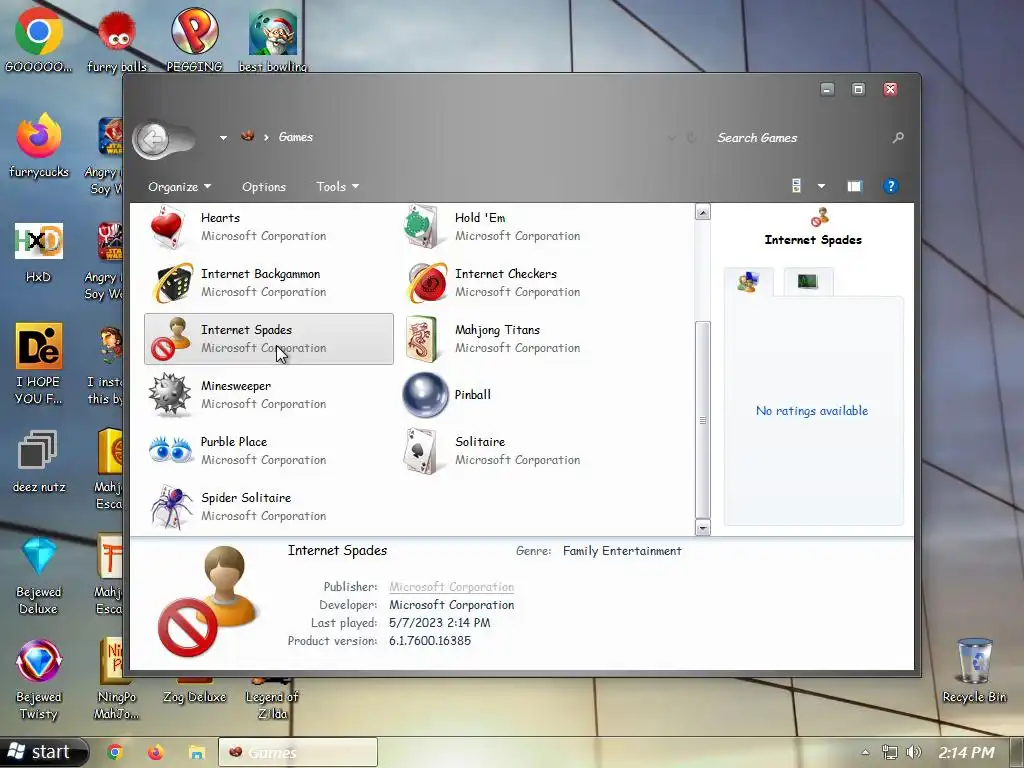
Task: Open Google Chrome desktop shortcut
Action: (x=39, y=31)
